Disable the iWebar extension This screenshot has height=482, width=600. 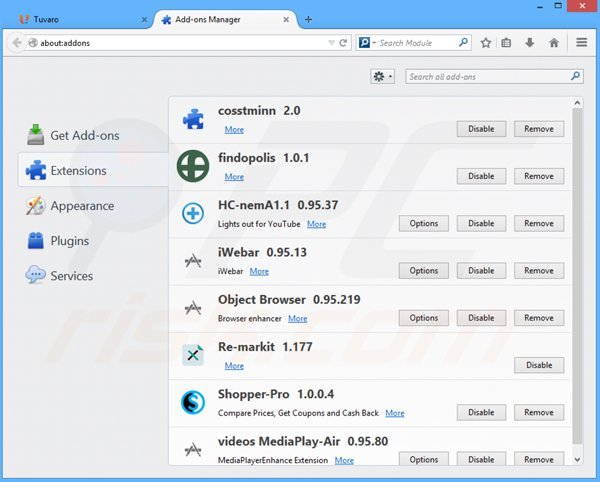coord(481,270)
